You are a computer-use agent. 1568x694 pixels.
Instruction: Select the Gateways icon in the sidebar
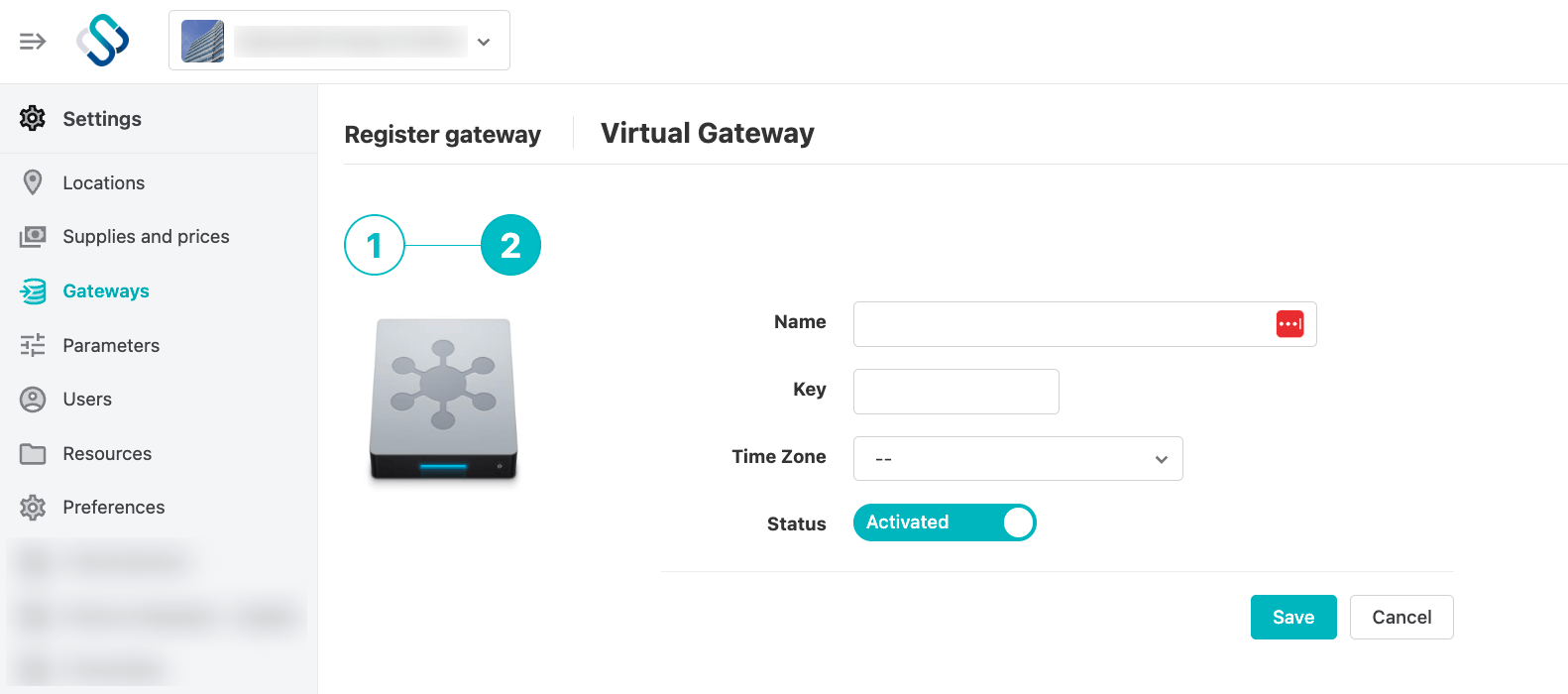[33, 290]
